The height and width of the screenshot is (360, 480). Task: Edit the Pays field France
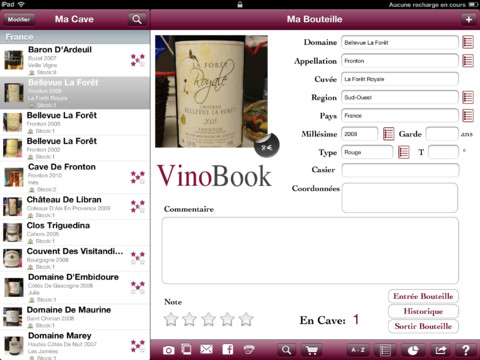[x=400, y=116]
